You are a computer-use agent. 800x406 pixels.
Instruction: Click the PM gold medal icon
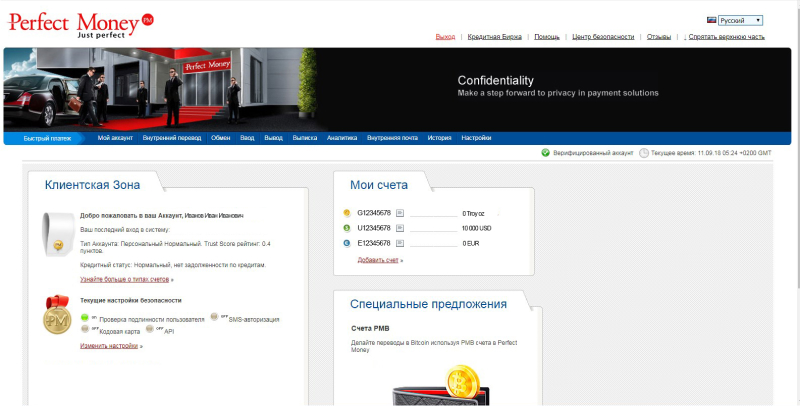point(58,319)
